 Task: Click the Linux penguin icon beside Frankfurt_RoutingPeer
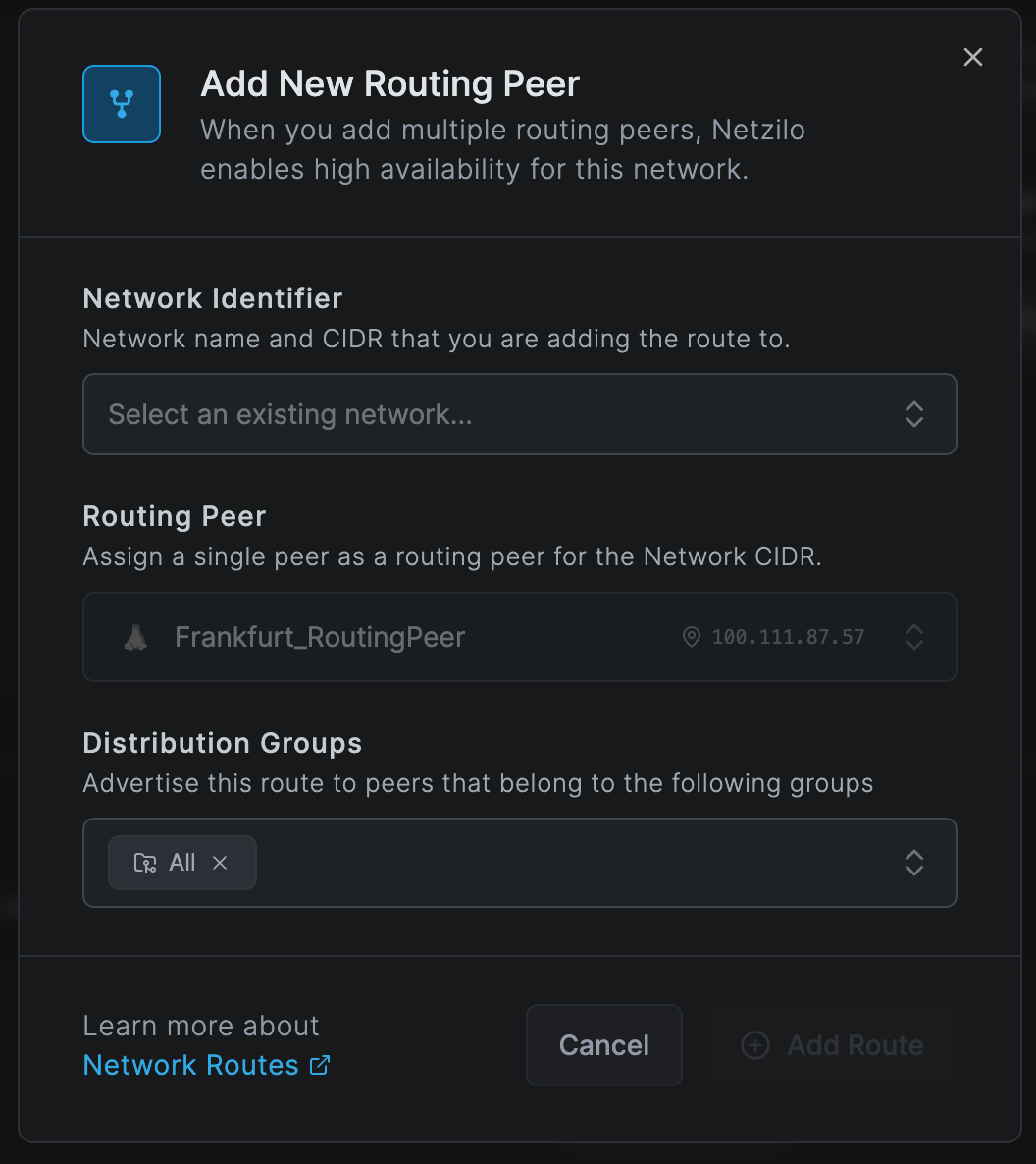[x=135, y=637]
